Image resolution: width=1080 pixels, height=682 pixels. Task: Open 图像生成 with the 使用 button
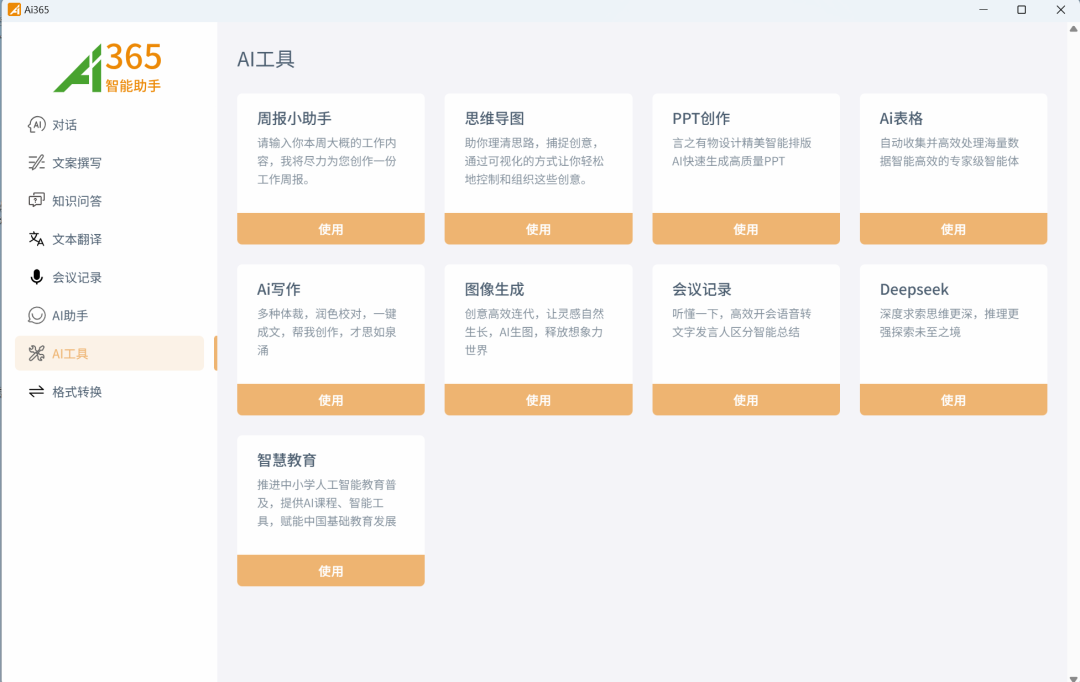click(x=538, y=399)
